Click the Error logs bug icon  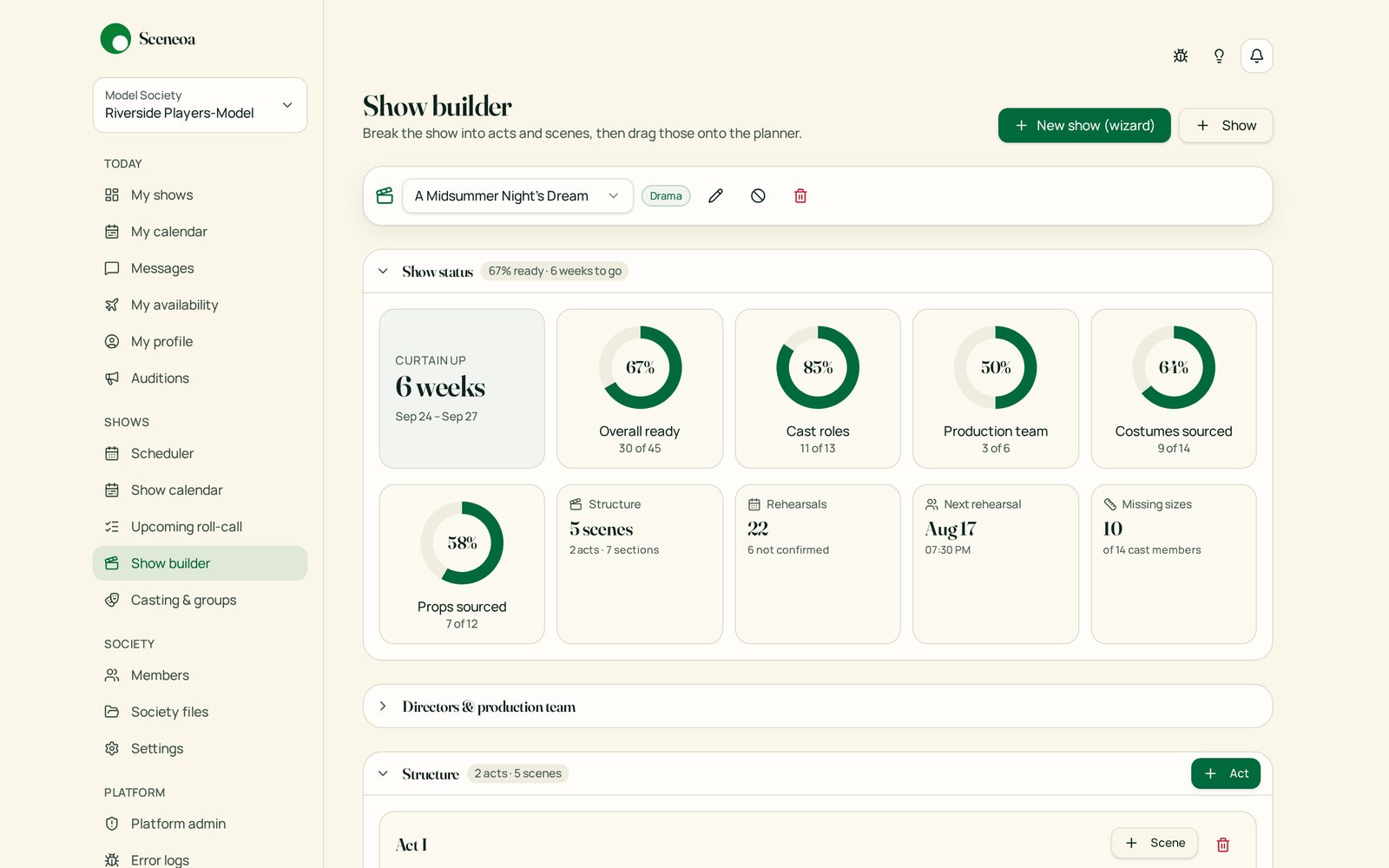112,860
